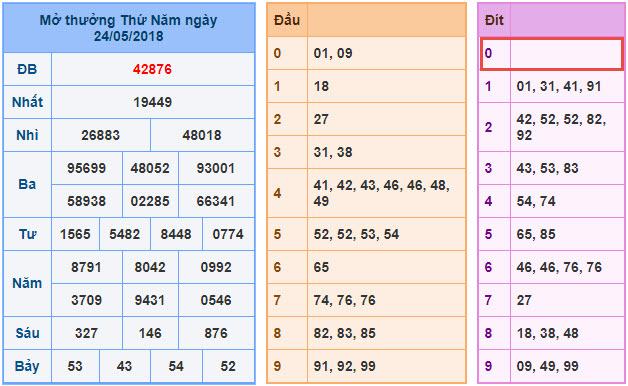Select fifth prize number 0992

click(216, 267)
